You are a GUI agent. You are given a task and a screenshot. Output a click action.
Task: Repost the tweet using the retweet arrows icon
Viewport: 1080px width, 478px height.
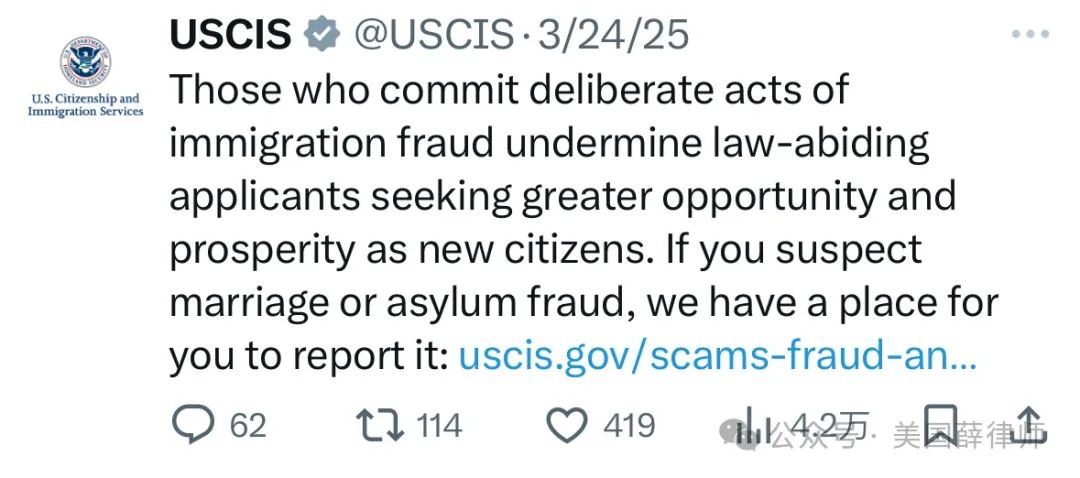point(379,425)
